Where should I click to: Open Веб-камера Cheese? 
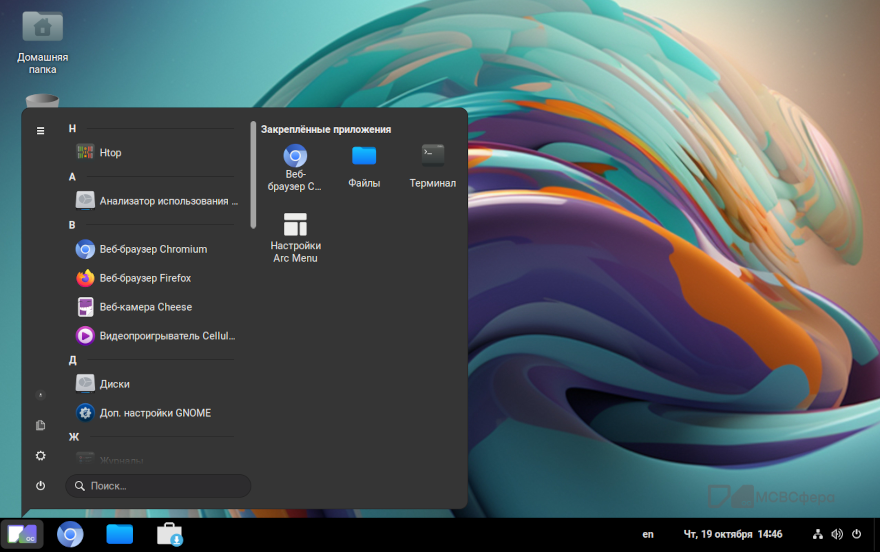[154, 307]
